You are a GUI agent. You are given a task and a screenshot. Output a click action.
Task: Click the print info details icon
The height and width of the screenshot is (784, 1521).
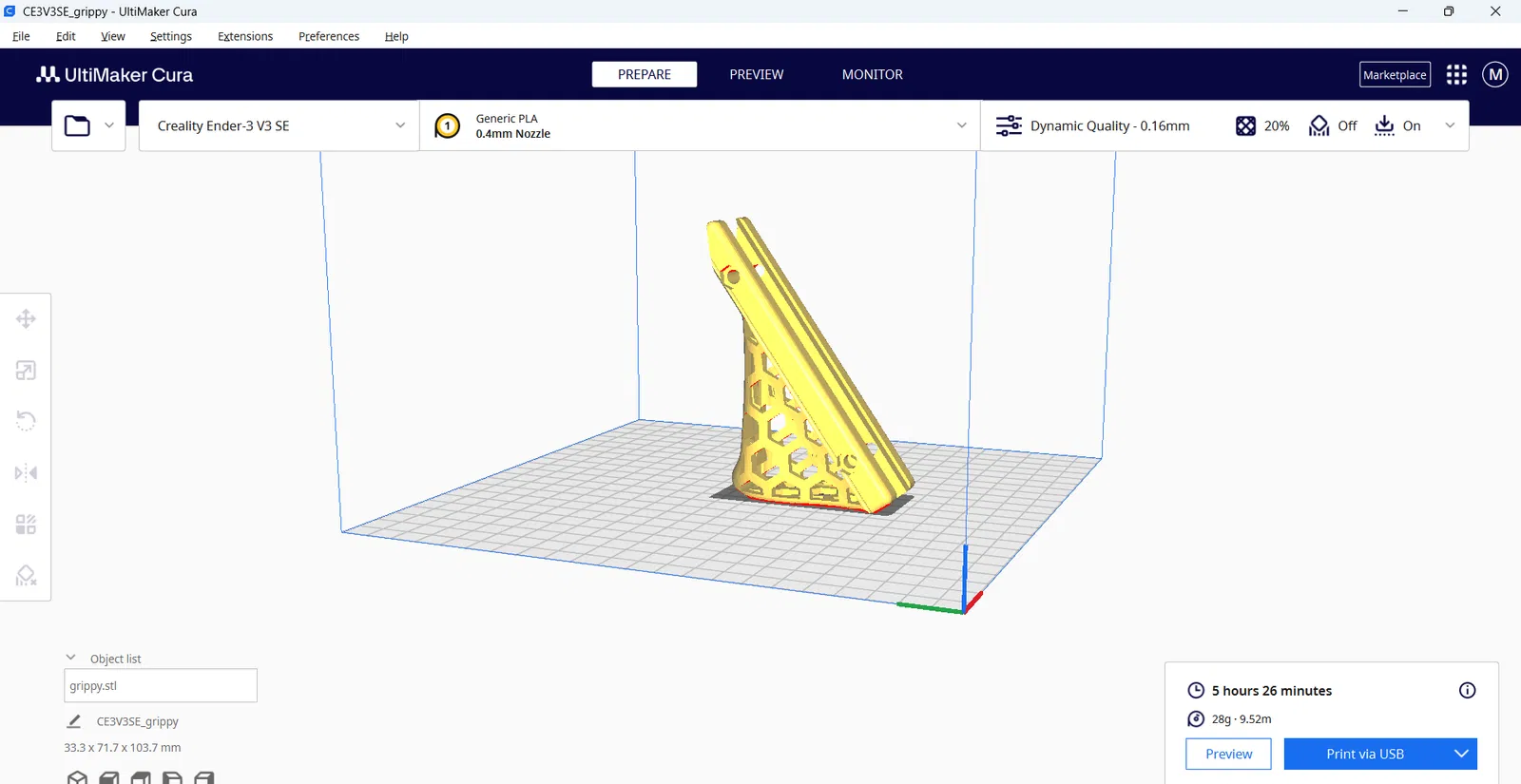coord(1468,691)
